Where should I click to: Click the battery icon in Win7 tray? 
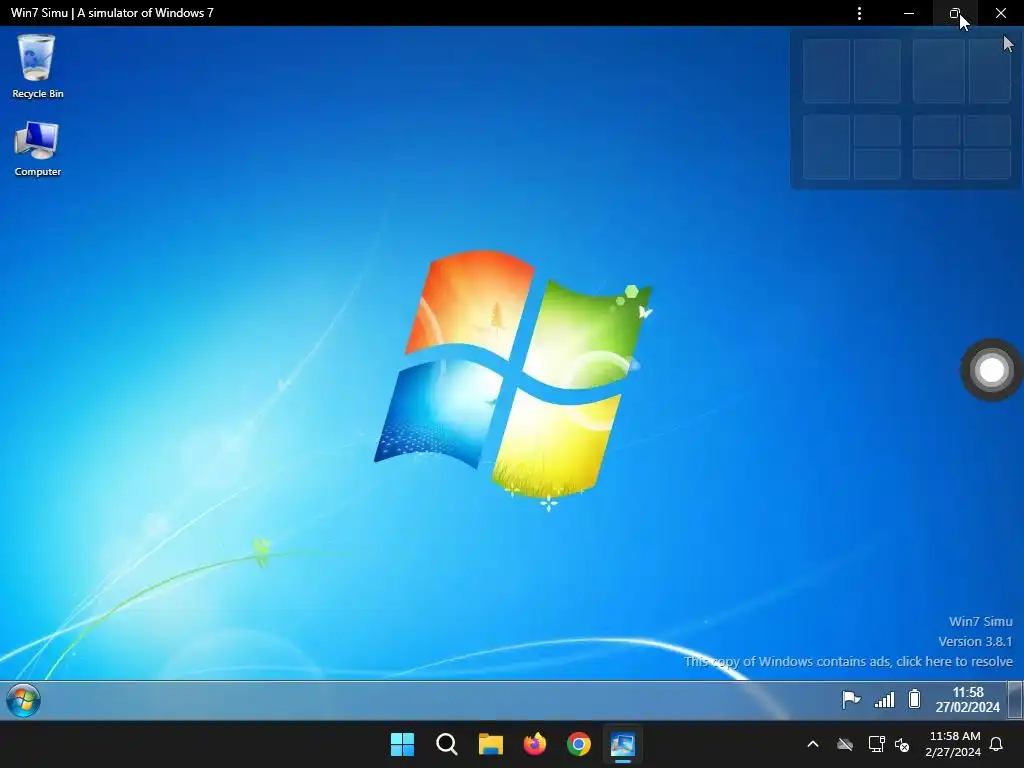point(914,699)
